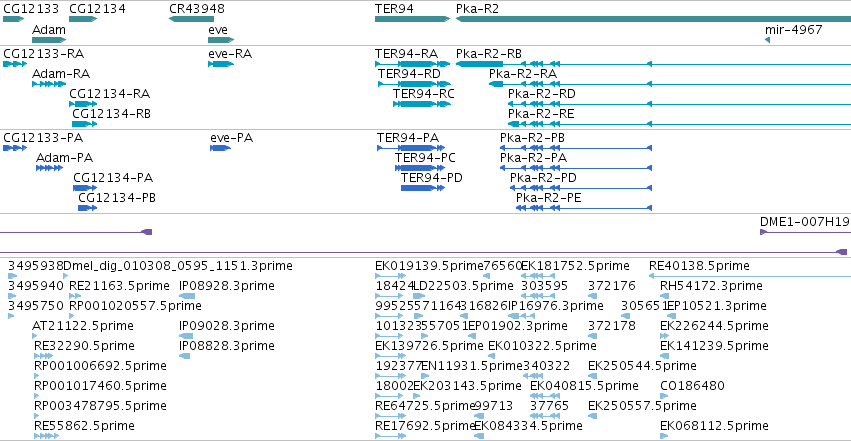
Task: Click EST IP08928.3prime
Action: (x=227, y=286)
